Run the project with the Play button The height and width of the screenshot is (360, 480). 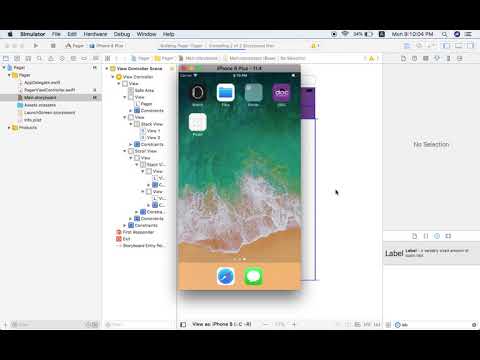pyautogui.click(x=36, y=46)
